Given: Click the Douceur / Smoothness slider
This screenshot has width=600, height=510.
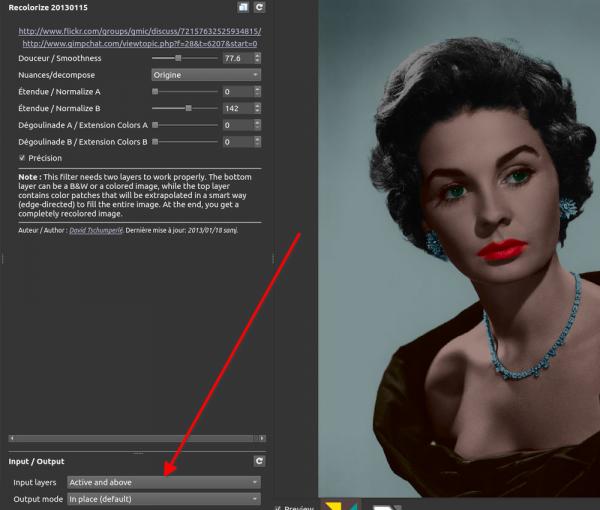Looking at the screenshot, I should [185, 58].
